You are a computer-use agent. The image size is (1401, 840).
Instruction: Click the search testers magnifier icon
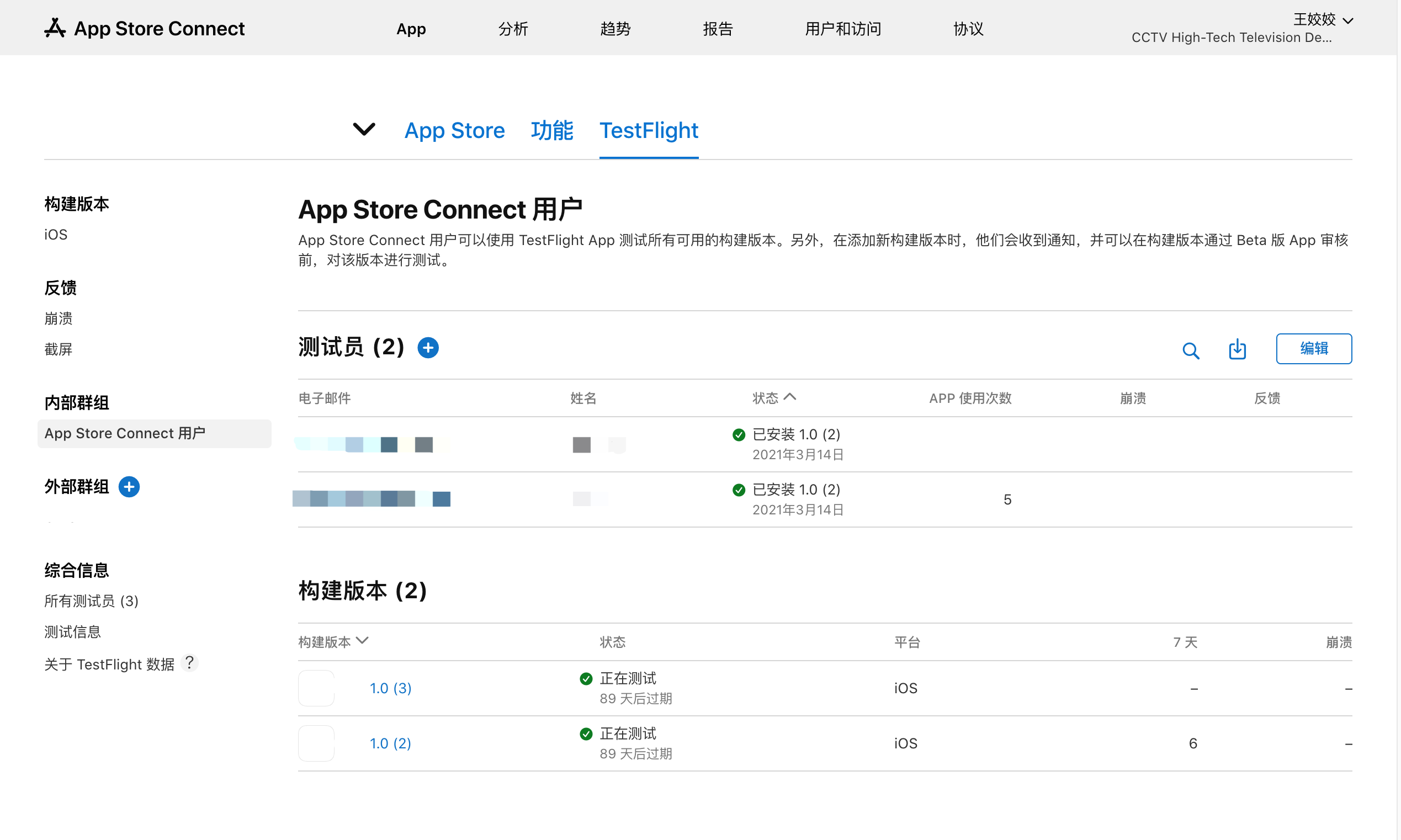pos(1191,350)
